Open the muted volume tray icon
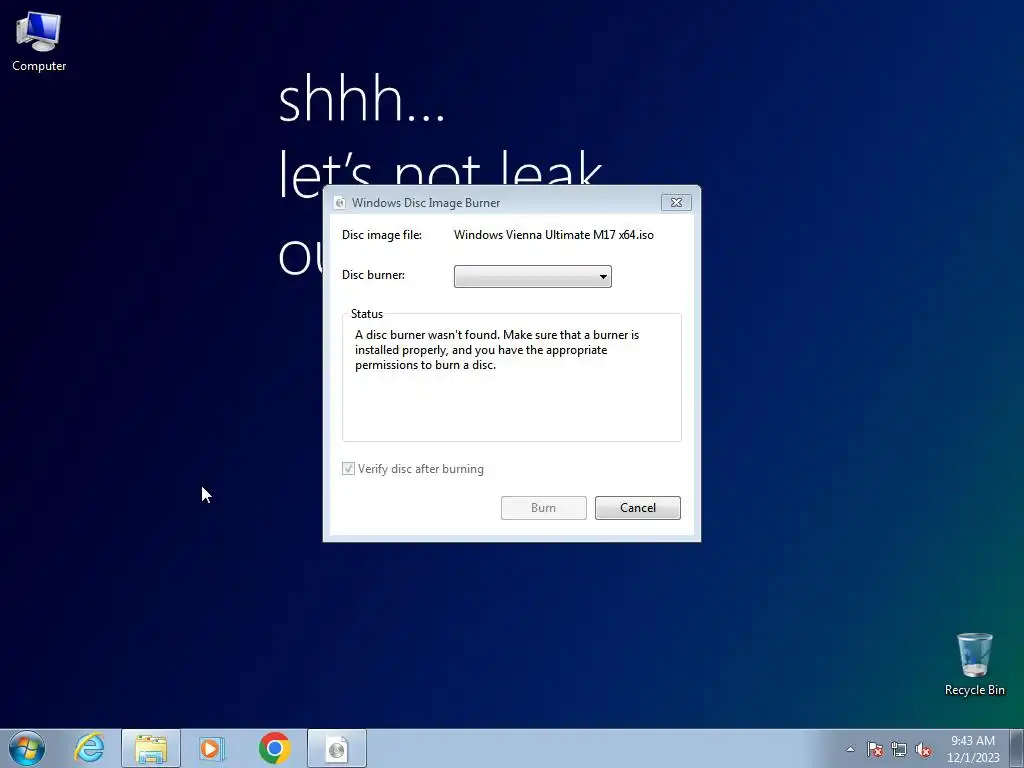The width and height of the screenshot is (1024, 768). [x=923, y=749]
